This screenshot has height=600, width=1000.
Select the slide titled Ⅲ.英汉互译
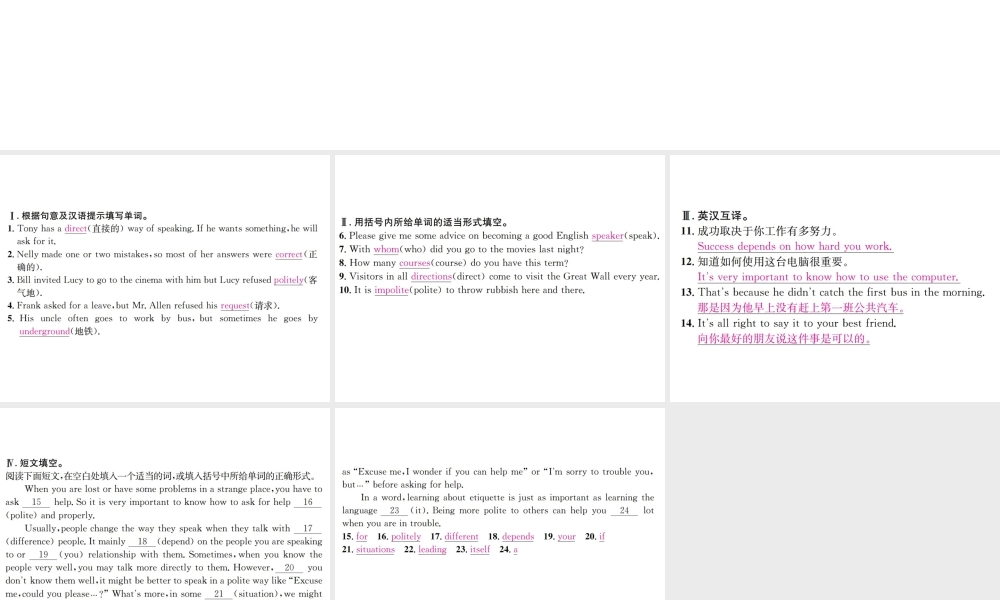(835, 278)
